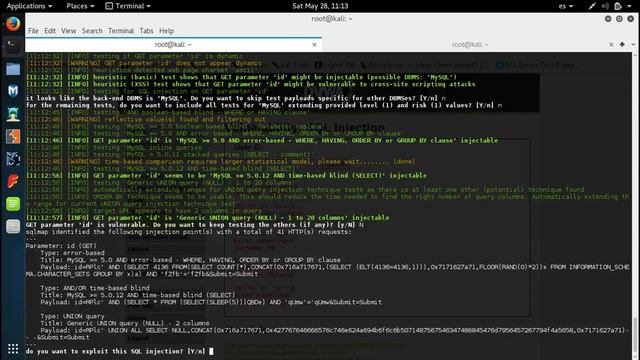Click 'Title: Generic UNION query (NULL) - 2 columns'
Viewport: 640px width, 360px height.
pyautogui.click(x=124, y=323)
